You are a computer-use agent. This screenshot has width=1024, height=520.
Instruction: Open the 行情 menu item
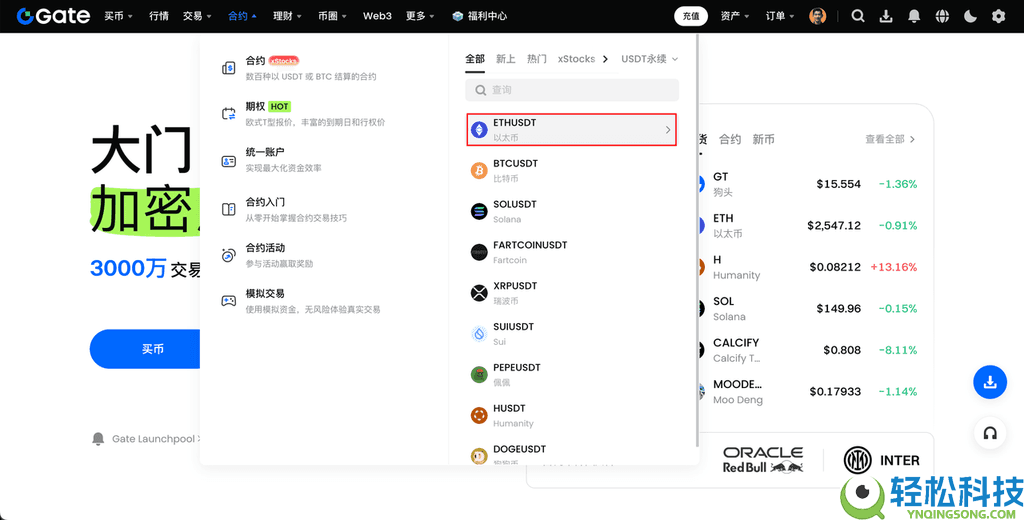pos(159,16)
